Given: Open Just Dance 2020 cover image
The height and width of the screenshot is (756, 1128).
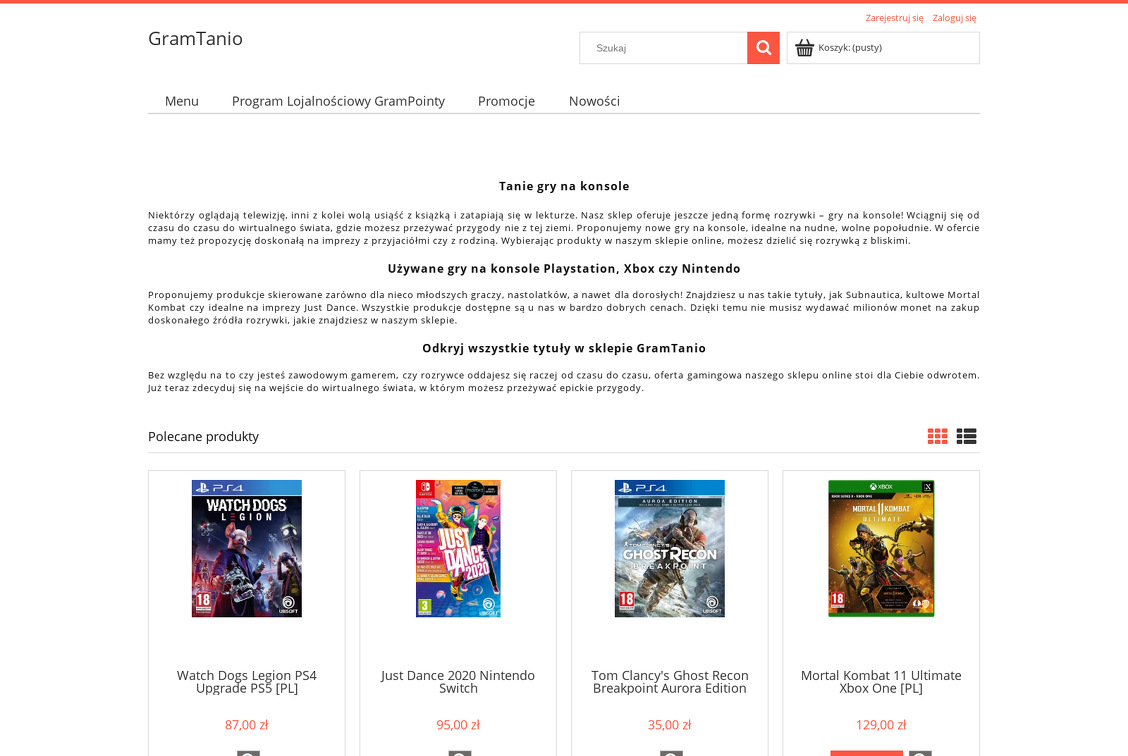Looking at the screenshot, I should tap(458, 549).
